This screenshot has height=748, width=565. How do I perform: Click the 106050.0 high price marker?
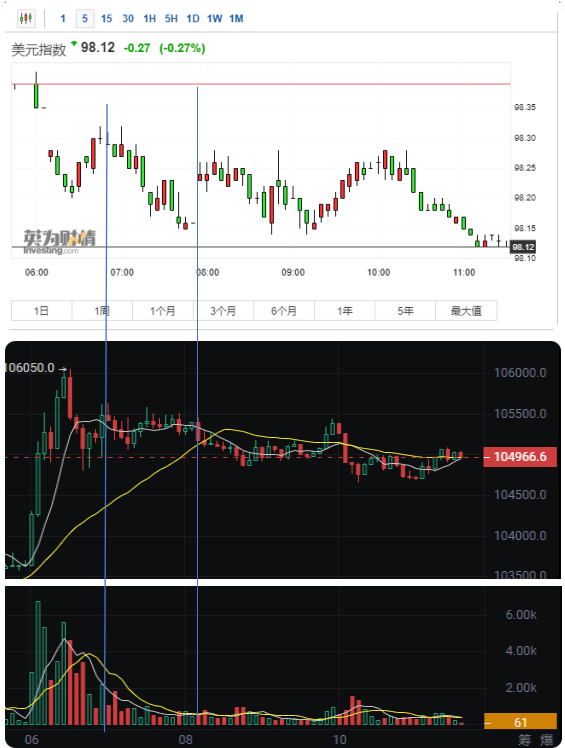click(x=29, y=368)
